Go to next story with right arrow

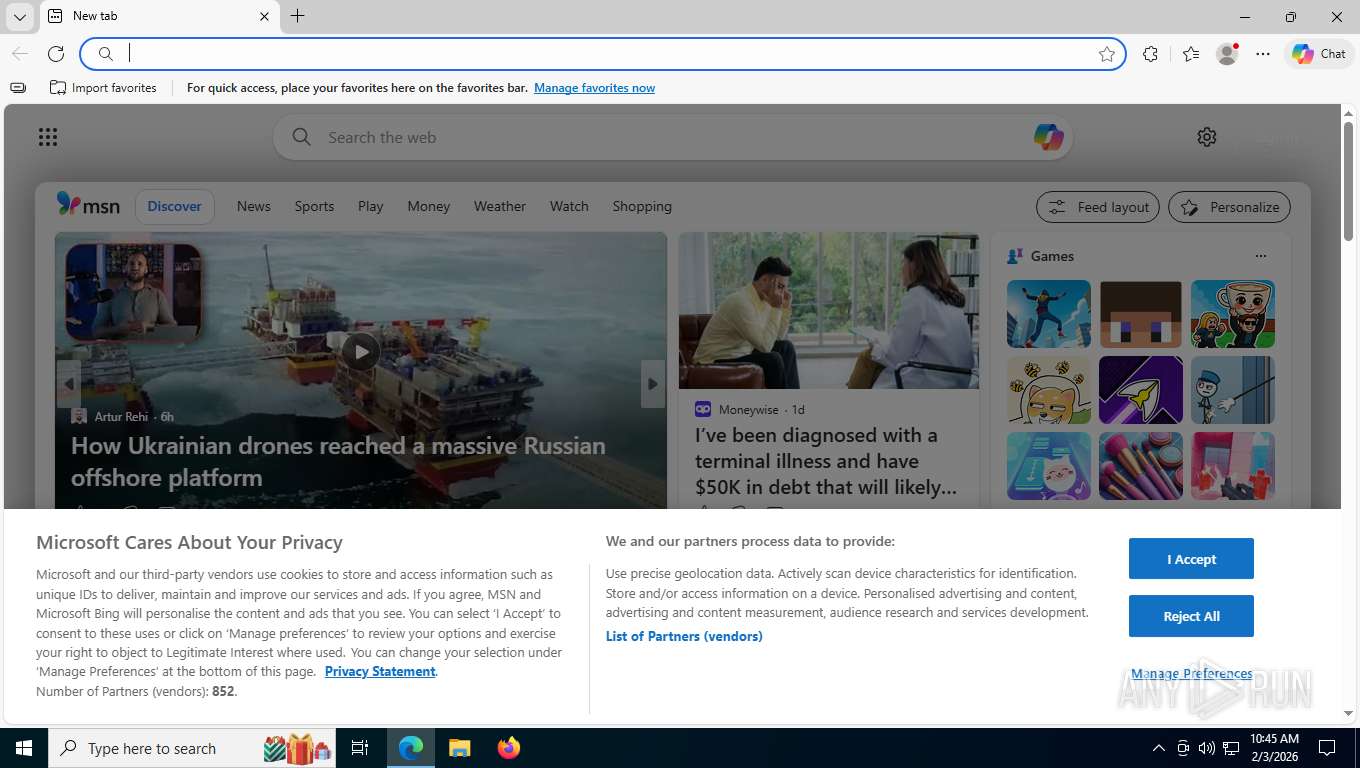click(x=653, y=384)
